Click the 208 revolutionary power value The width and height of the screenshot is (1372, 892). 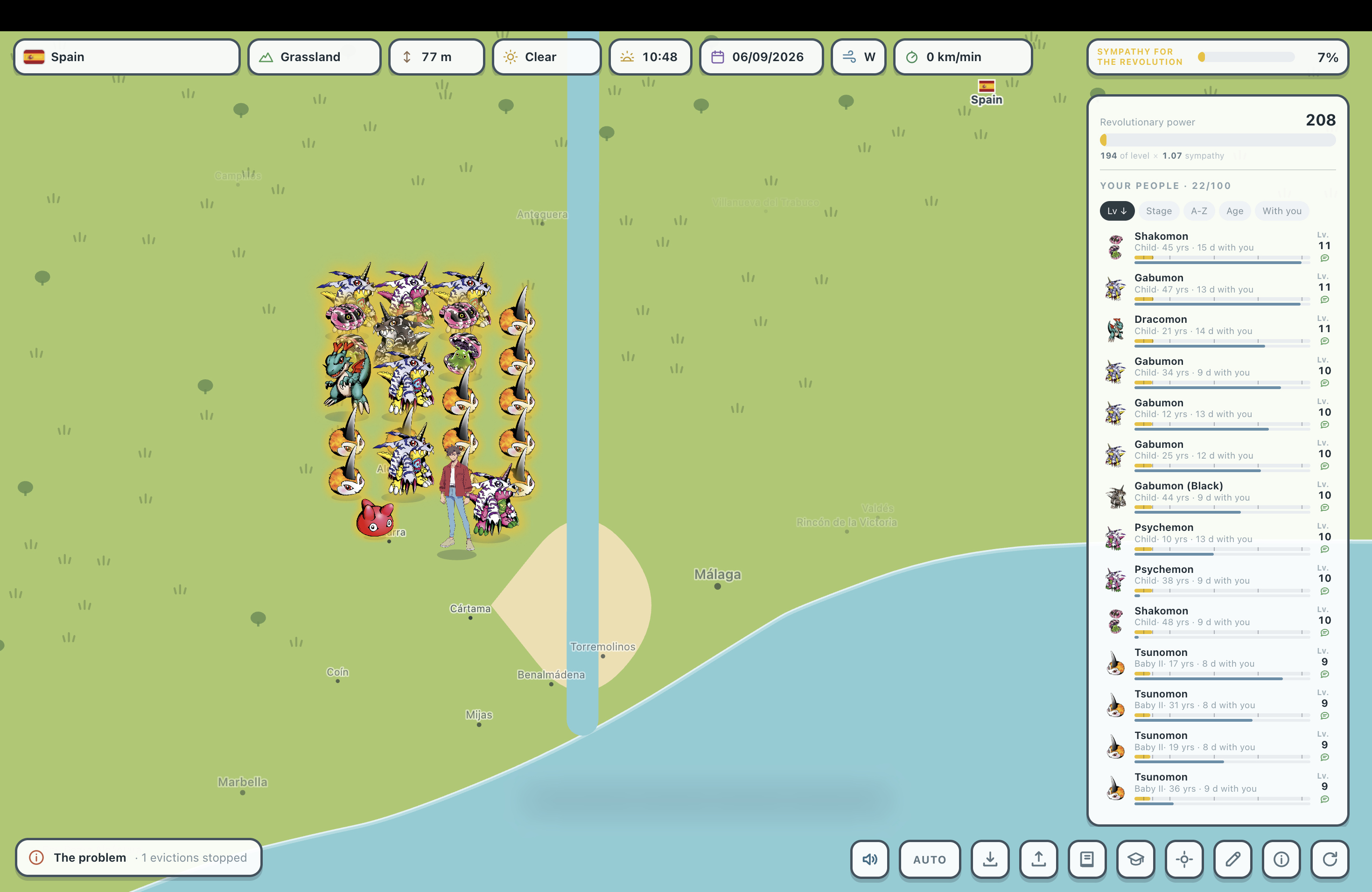point(1320,120)
